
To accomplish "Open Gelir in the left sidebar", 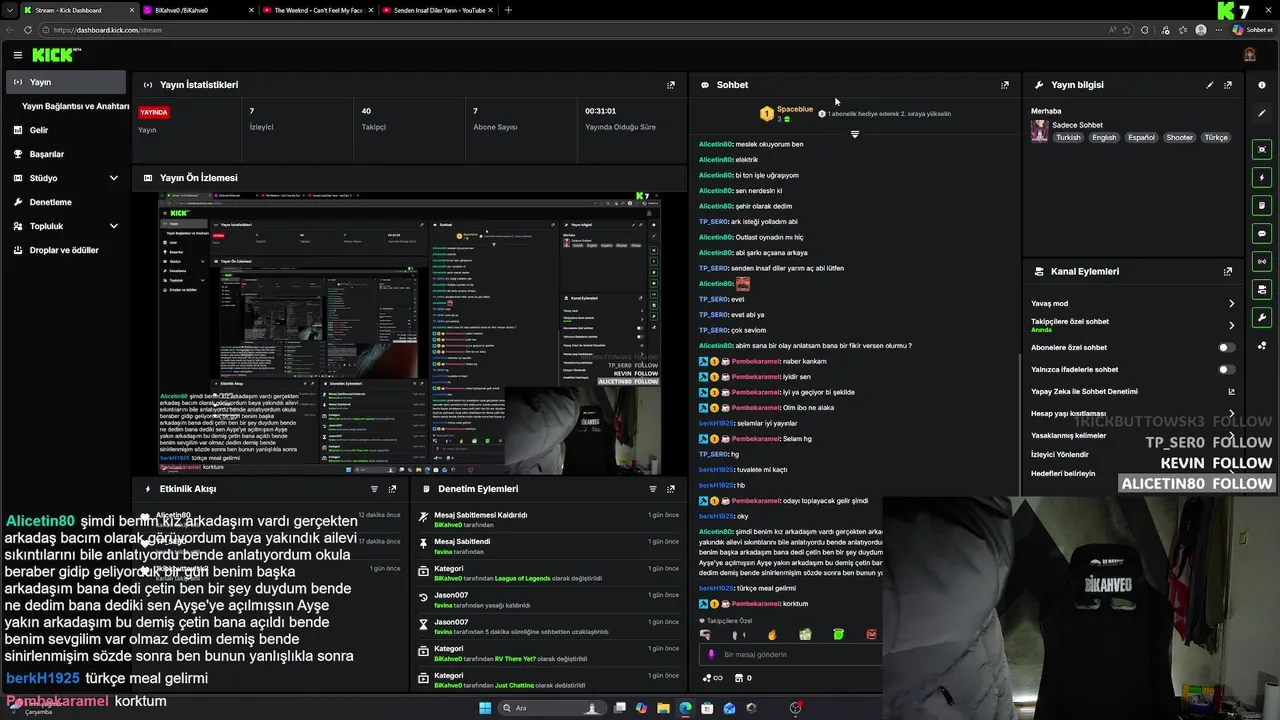I will tap(68, 130).
